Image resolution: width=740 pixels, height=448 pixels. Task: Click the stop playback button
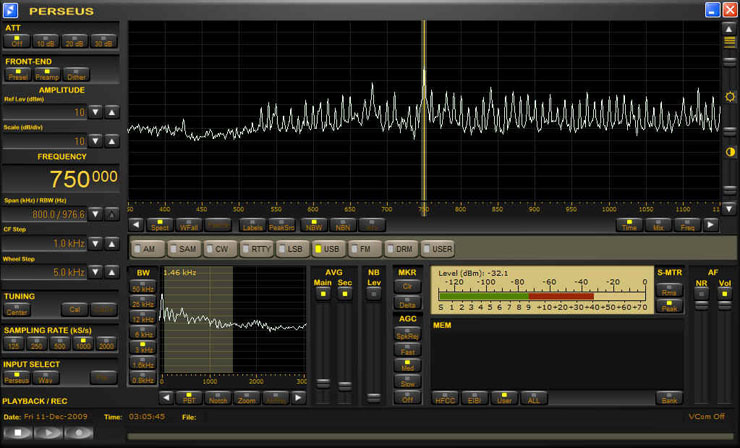18,432
